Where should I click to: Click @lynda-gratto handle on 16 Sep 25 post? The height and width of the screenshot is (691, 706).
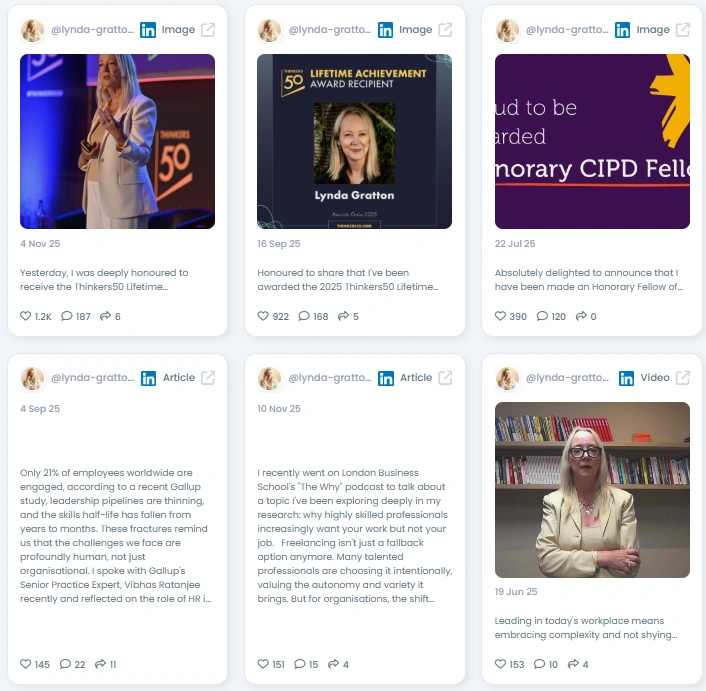pos(330,30)
